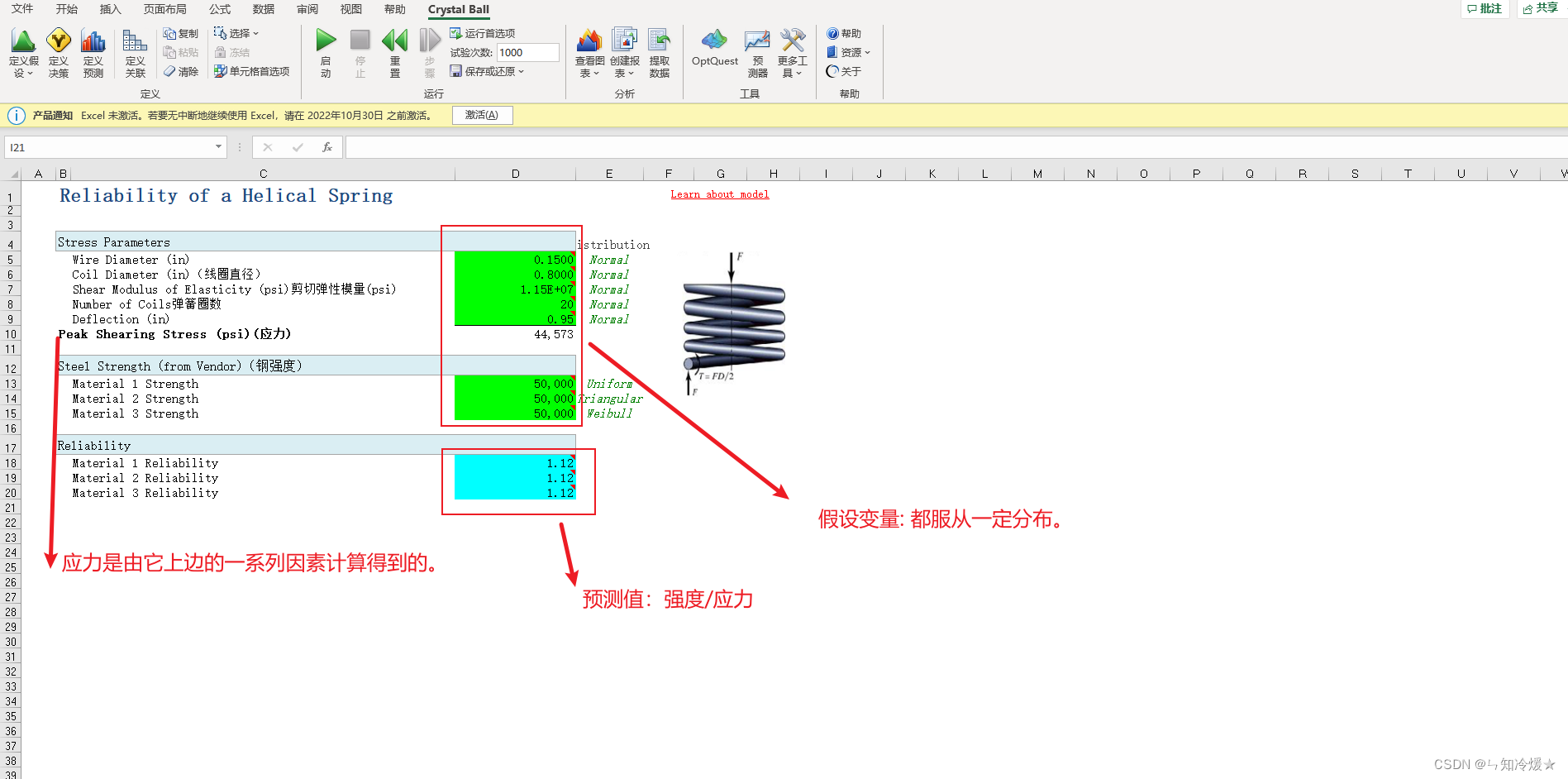Switch to the View (视图) tab
The height and width of the screenshot is (779, 1568).
[x=351, y=9]
